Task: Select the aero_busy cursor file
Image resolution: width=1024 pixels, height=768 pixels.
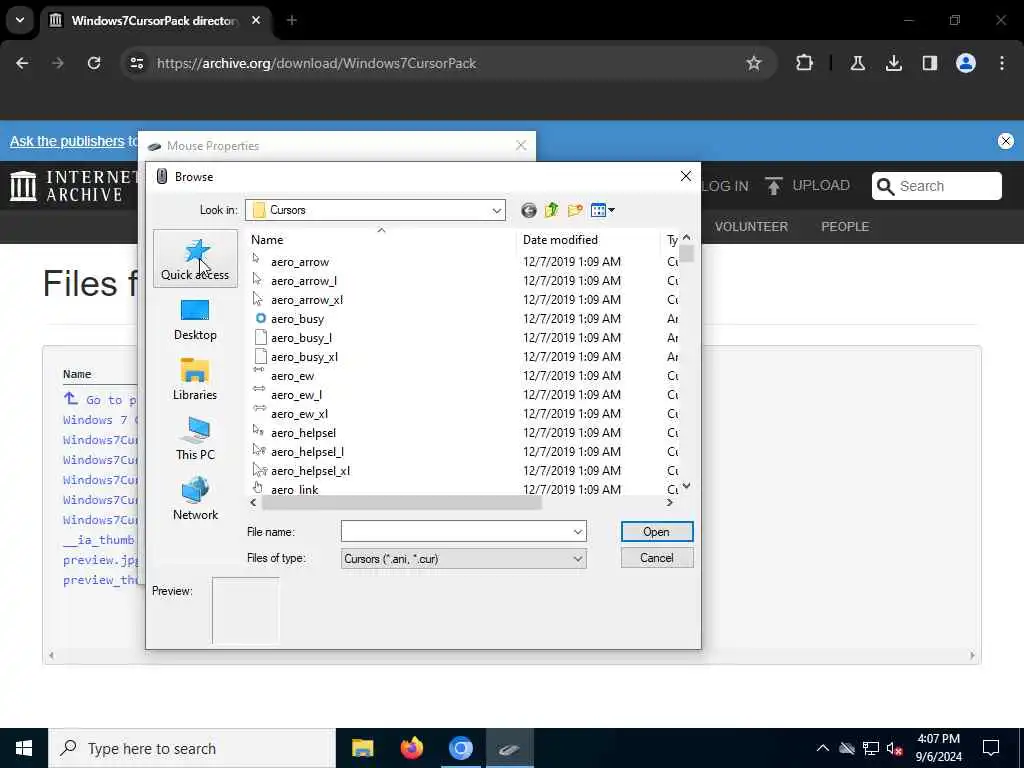Action: coord(297,319)
